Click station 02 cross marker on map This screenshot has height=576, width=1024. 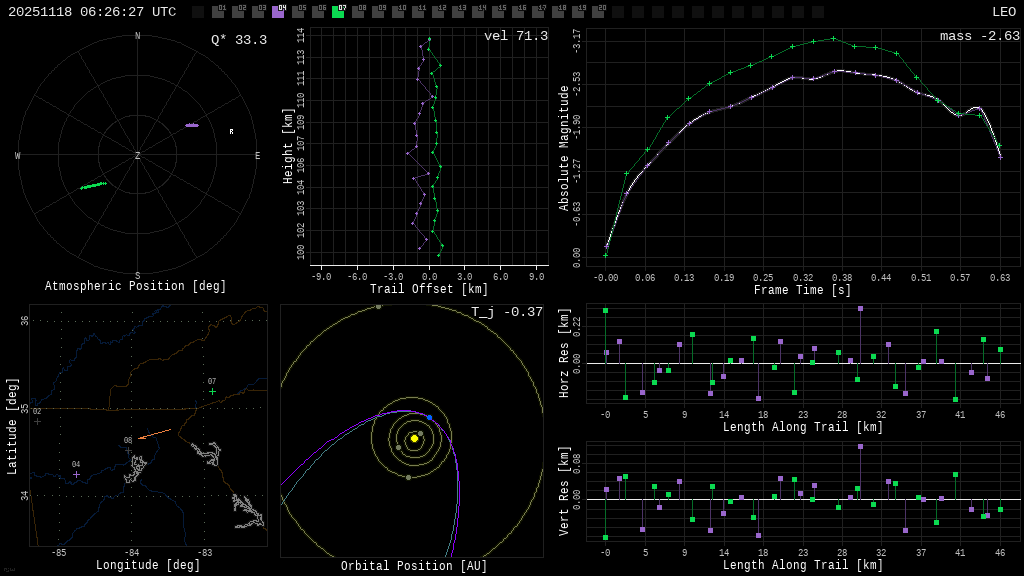38,421
